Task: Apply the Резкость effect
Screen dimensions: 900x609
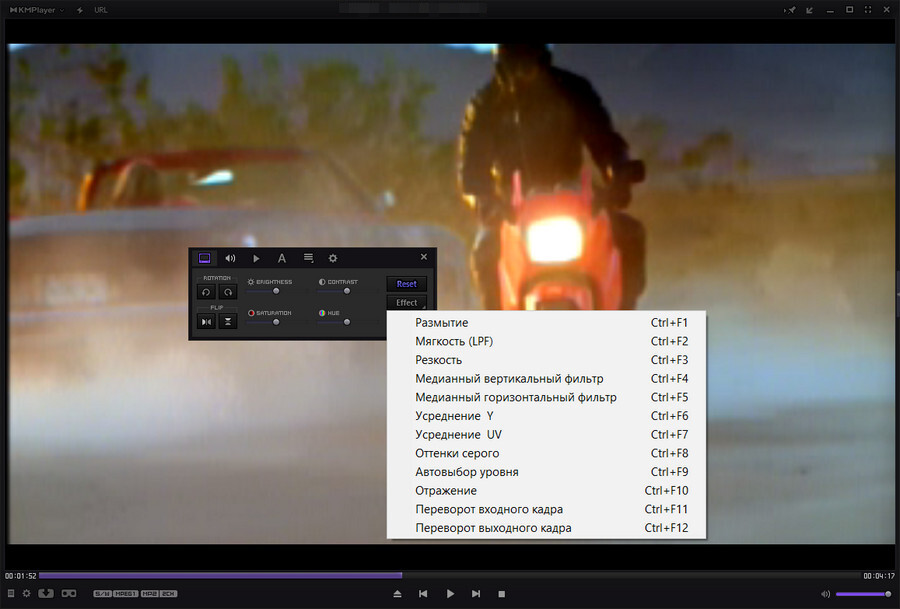Action: (x=546, y=360)
